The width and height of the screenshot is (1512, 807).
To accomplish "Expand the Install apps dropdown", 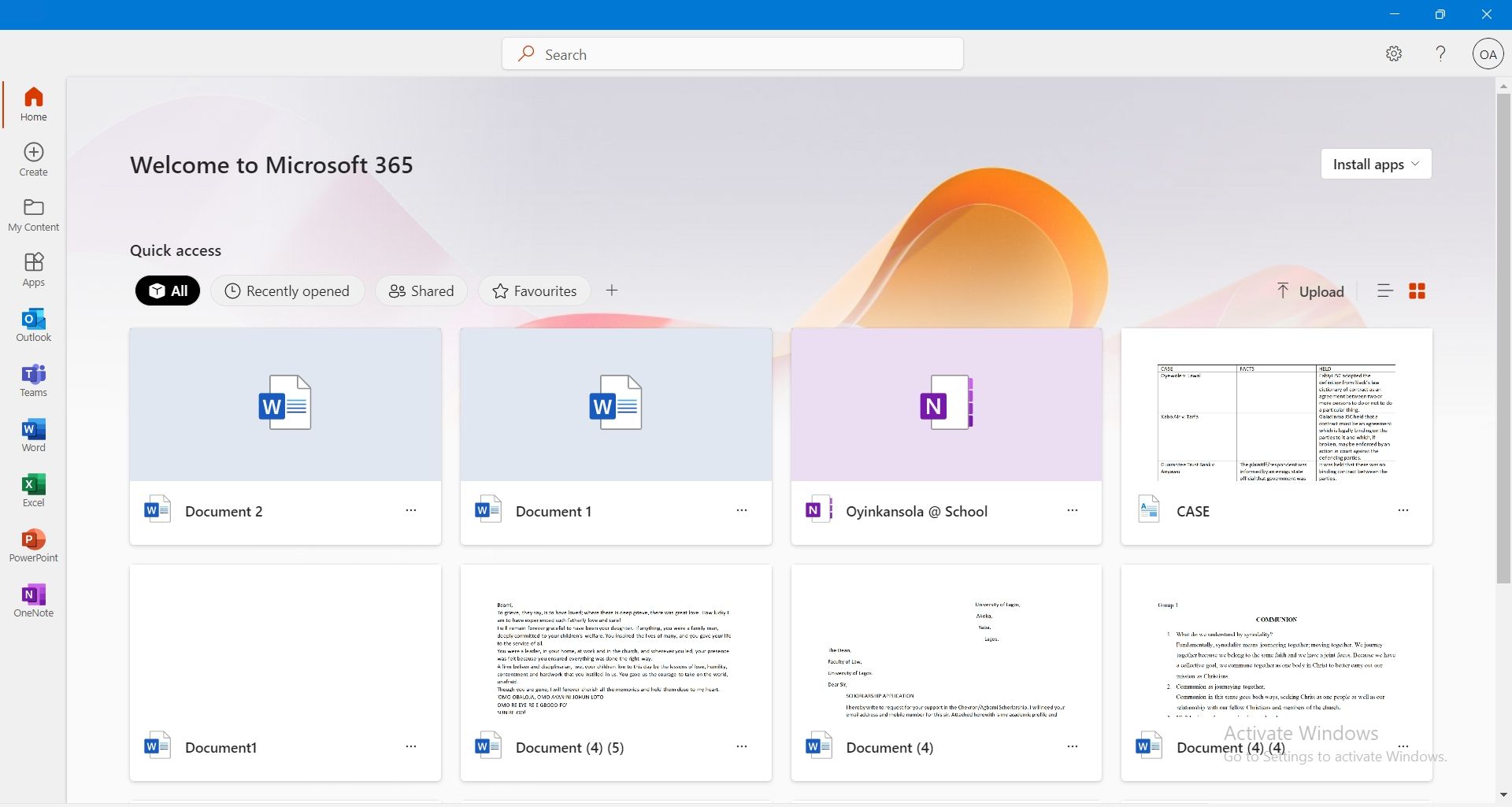I will click(x=1376, y=164).
